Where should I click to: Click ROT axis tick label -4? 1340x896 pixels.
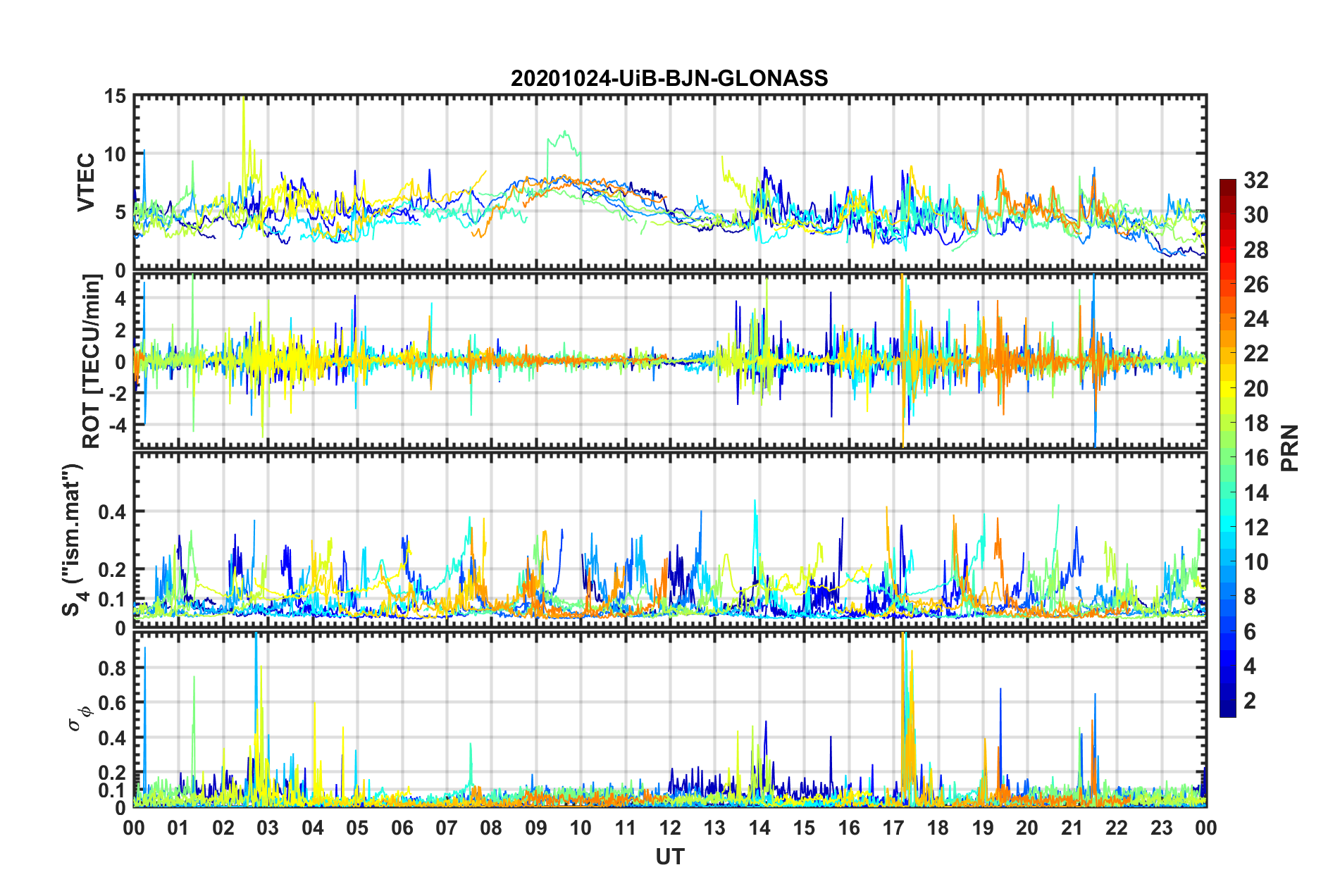(117, 425)
